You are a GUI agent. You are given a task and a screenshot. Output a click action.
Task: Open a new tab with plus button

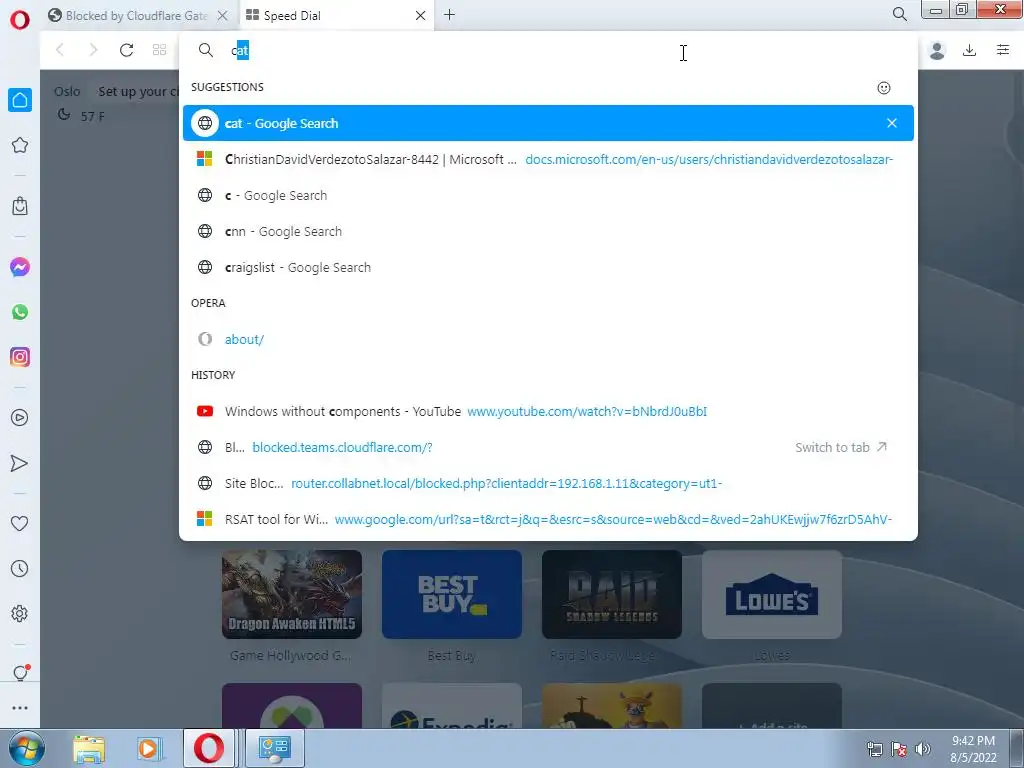click(x=449, y=15)
